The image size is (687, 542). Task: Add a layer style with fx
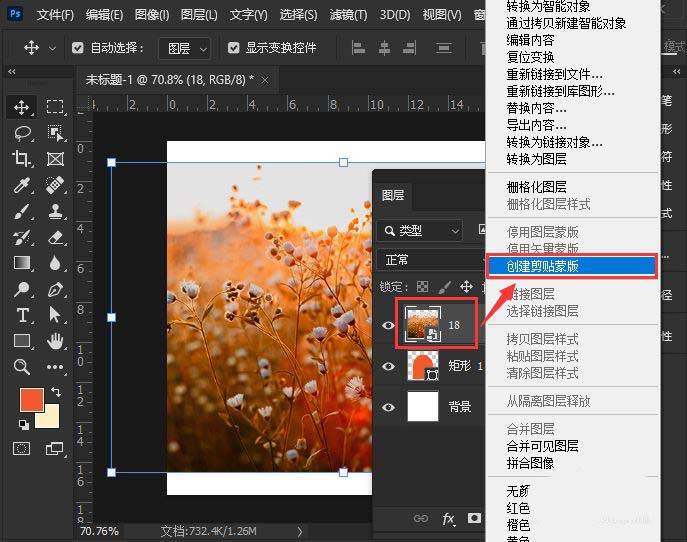click(x=448, y=519)
